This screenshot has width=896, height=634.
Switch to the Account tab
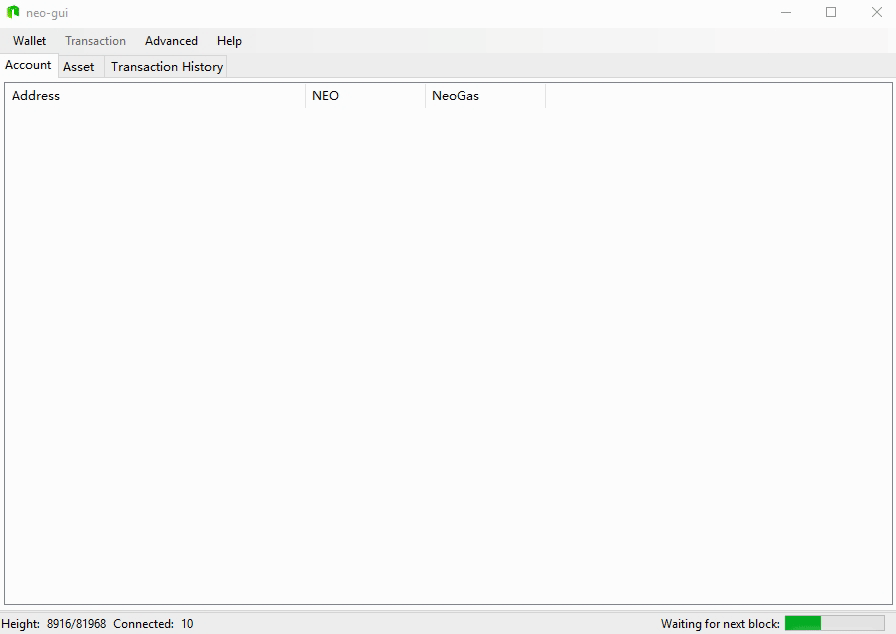[x=29, y=65]
